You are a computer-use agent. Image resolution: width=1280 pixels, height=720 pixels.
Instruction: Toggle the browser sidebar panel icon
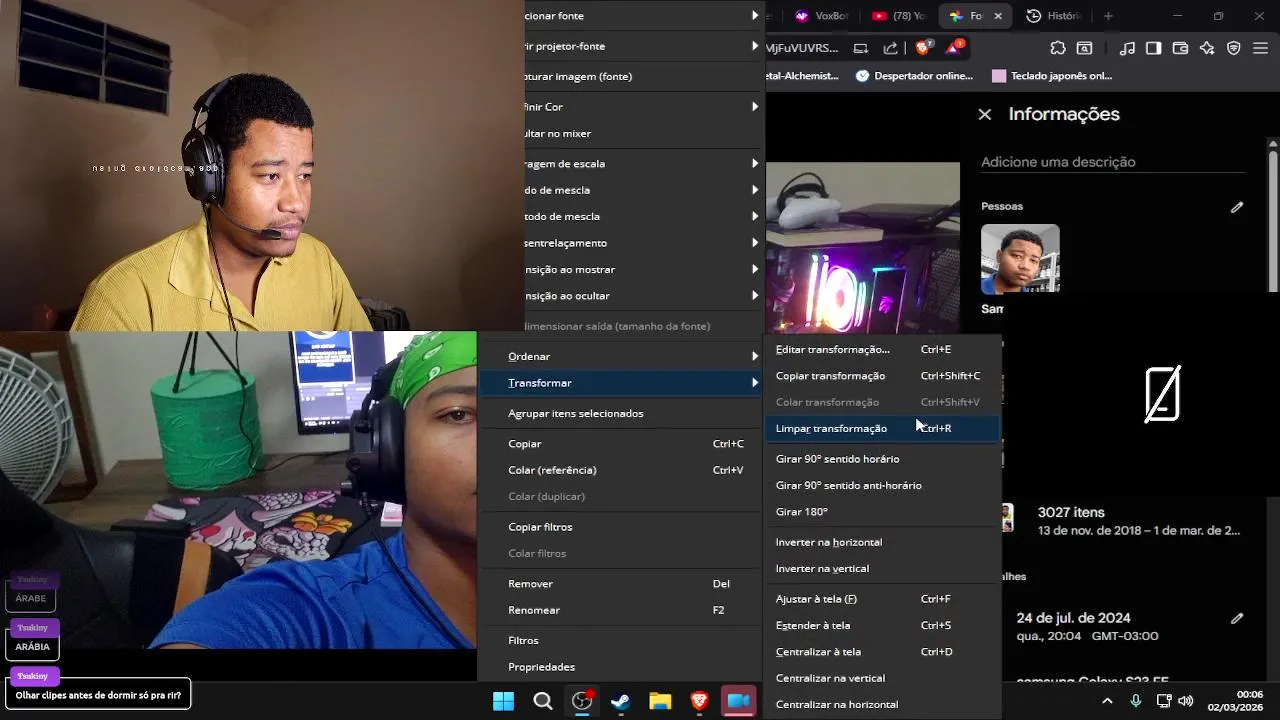coord(1153,47)
